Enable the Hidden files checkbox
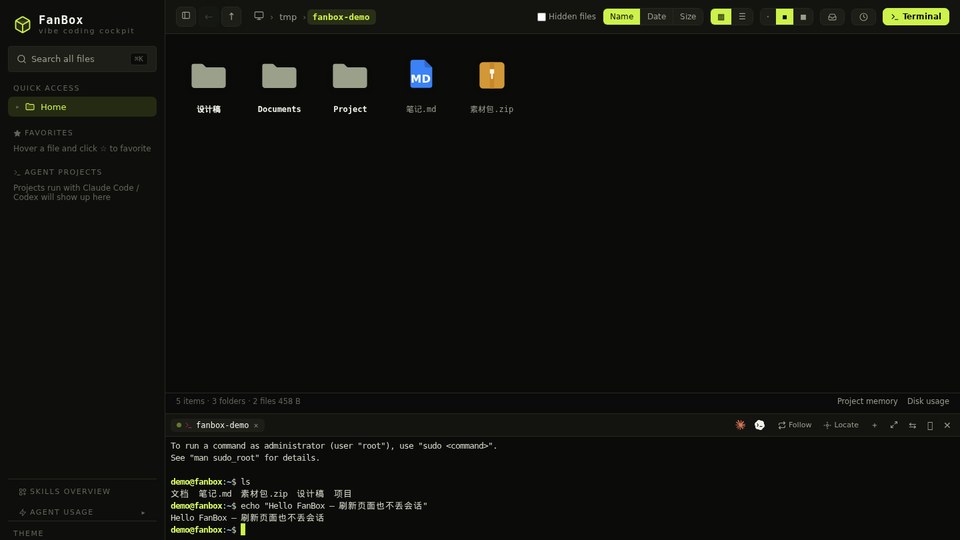Screen dimensions: 960x540 coord(541,17)
